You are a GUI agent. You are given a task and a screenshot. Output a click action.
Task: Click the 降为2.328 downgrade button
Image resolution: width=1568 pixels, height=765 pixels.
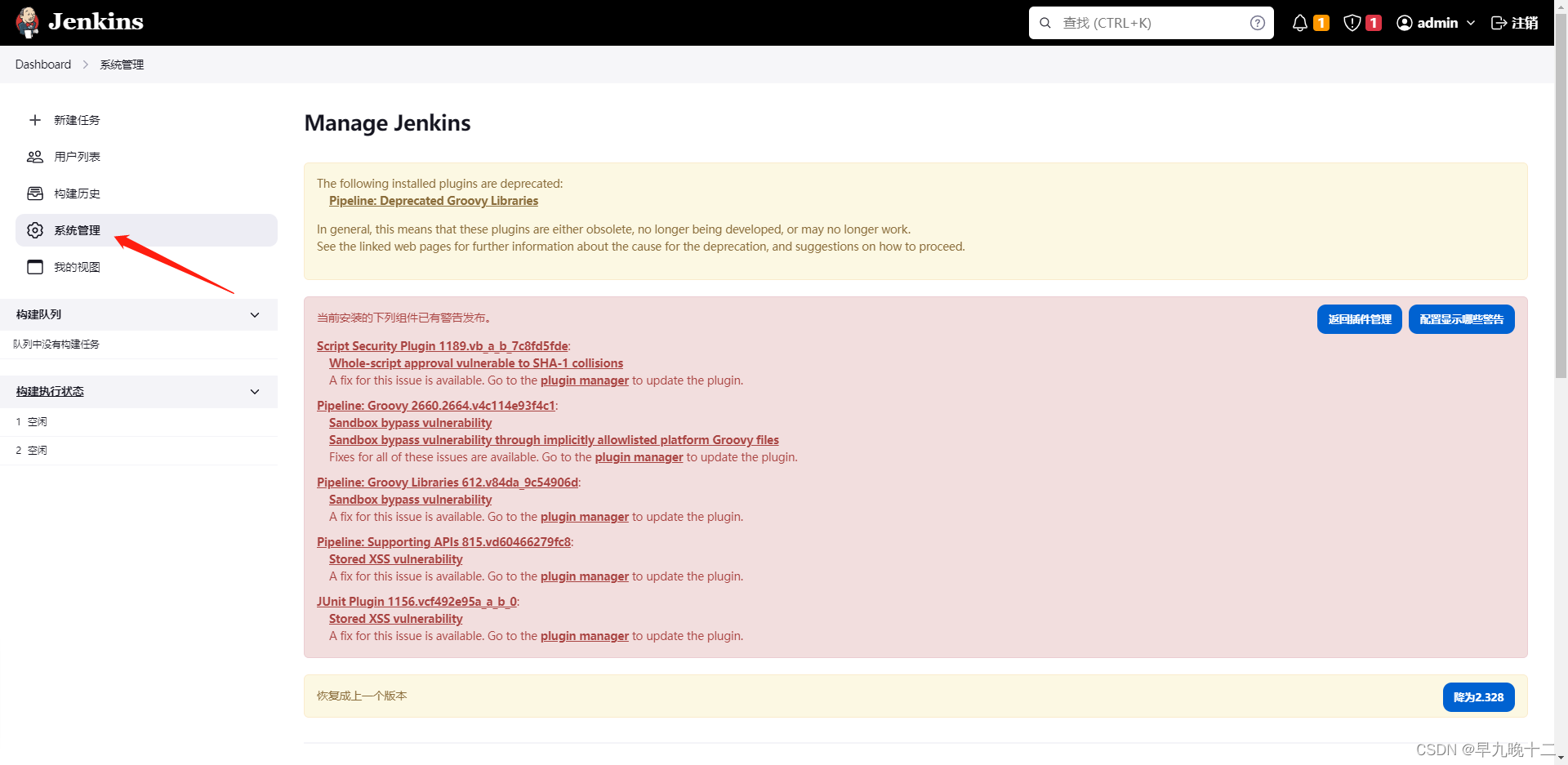[1479, 697]
